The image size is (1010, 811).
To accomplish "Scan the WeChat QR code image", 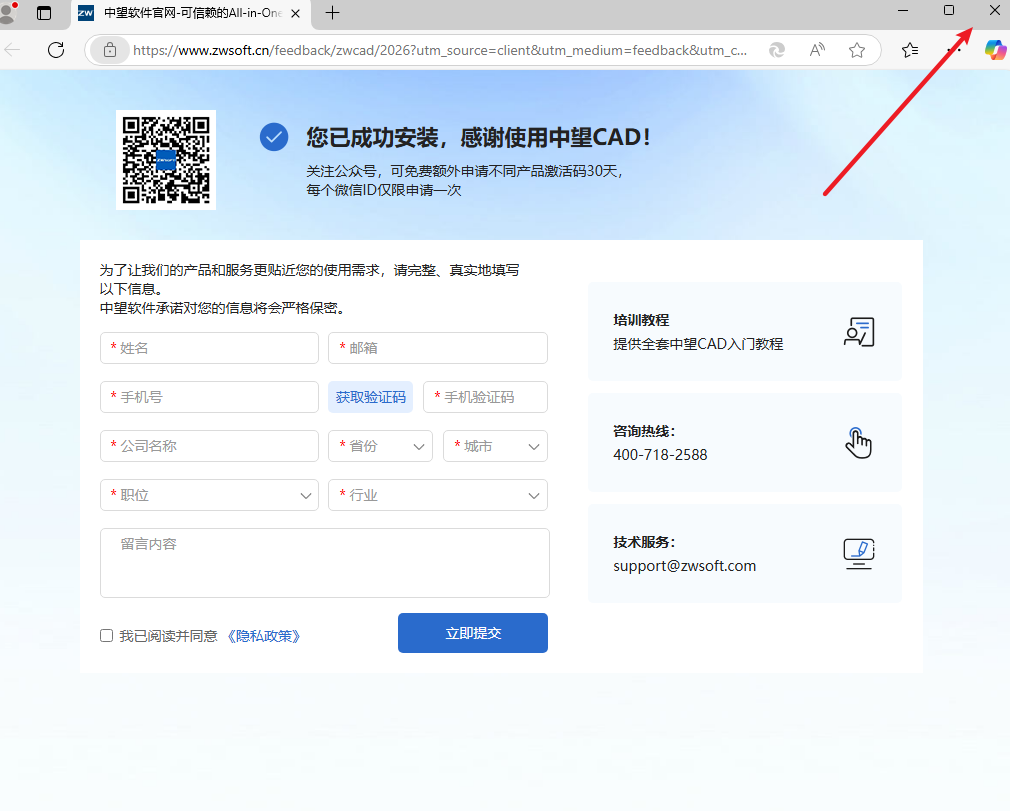I will [x=166, y=160].
